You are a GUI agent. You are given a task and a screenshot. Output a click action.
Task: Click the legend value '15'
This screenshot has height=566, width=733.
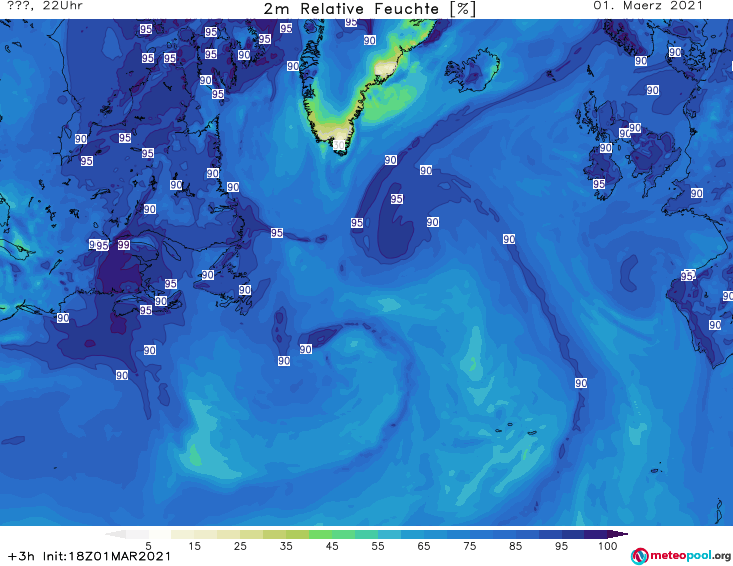pyautogui.click(x=194, y=546)
